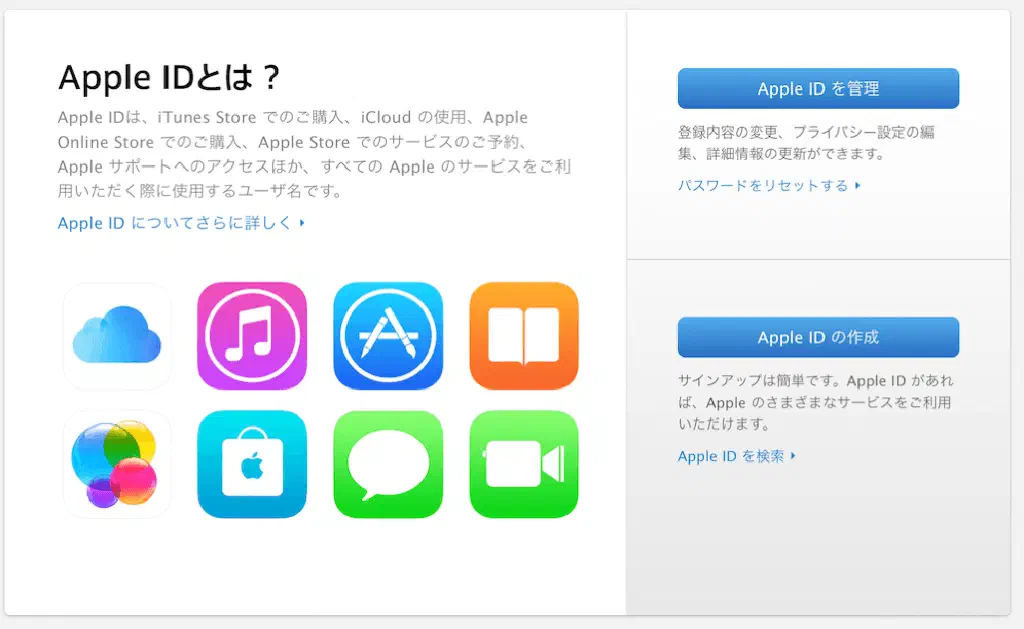Click the arrow after についてさらに詳しく
1024x629 pixels.
[302, 223]
